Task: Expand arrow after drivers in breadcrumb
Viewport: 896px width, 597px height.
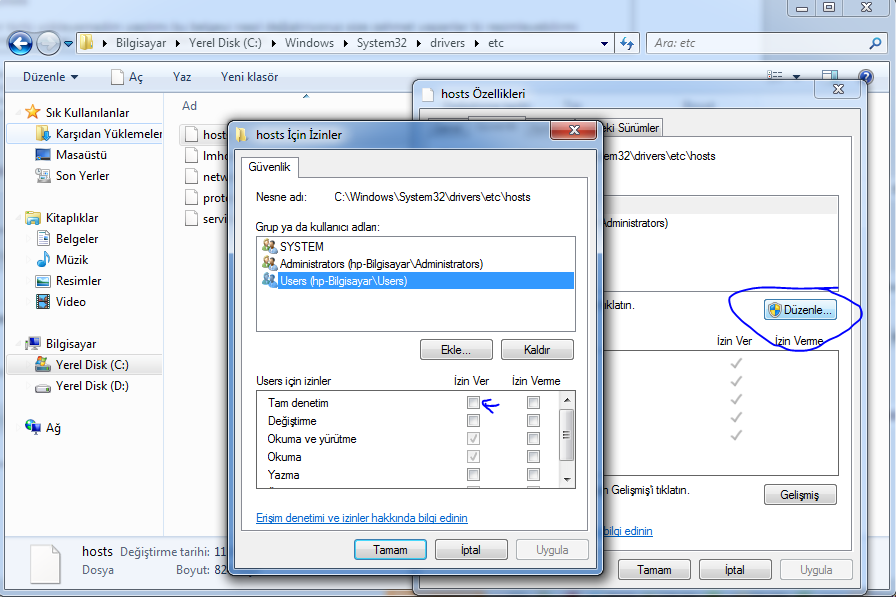Action: [477, 43]
